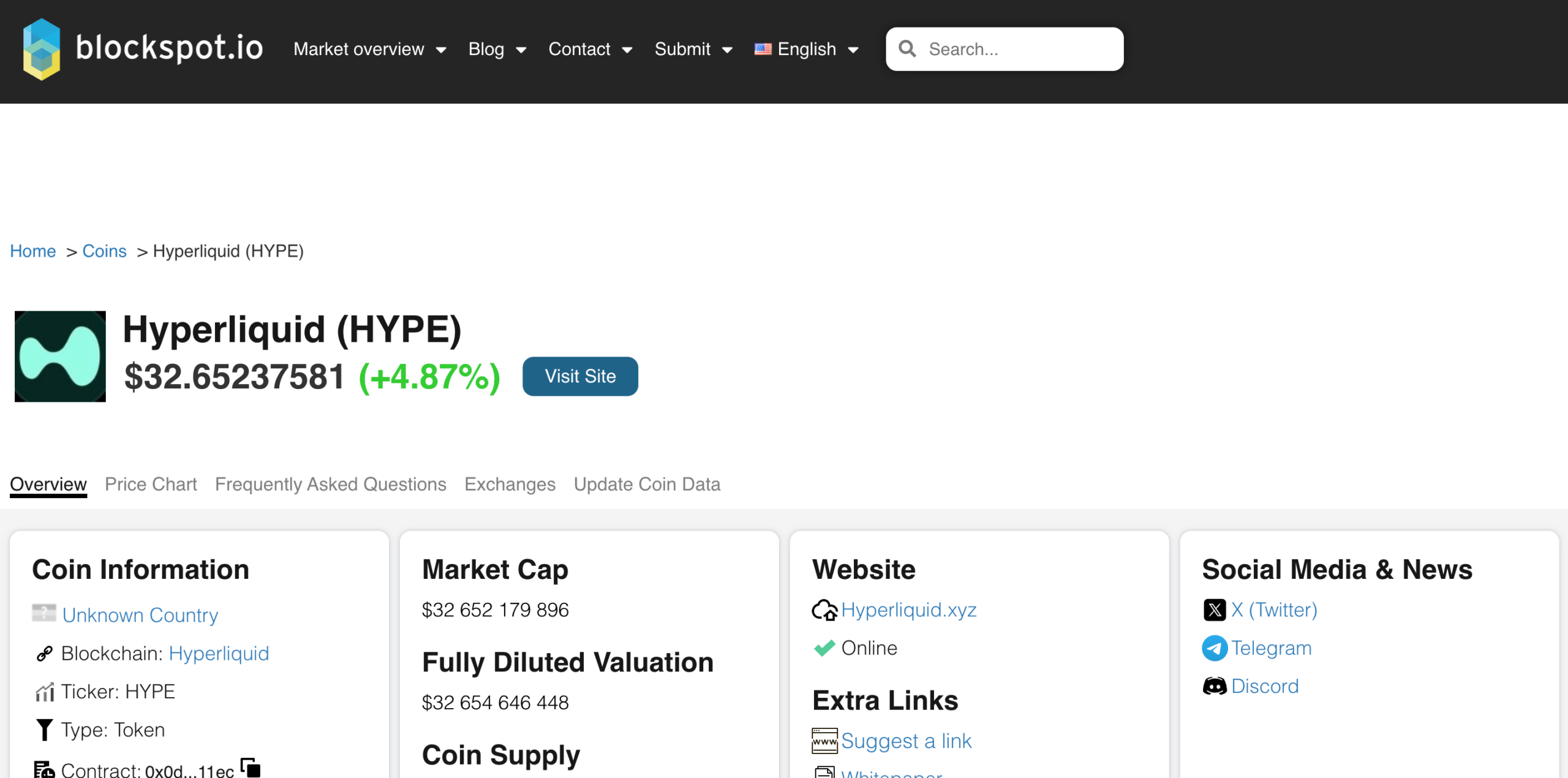Open the Exchanges tab

point(510,484)
